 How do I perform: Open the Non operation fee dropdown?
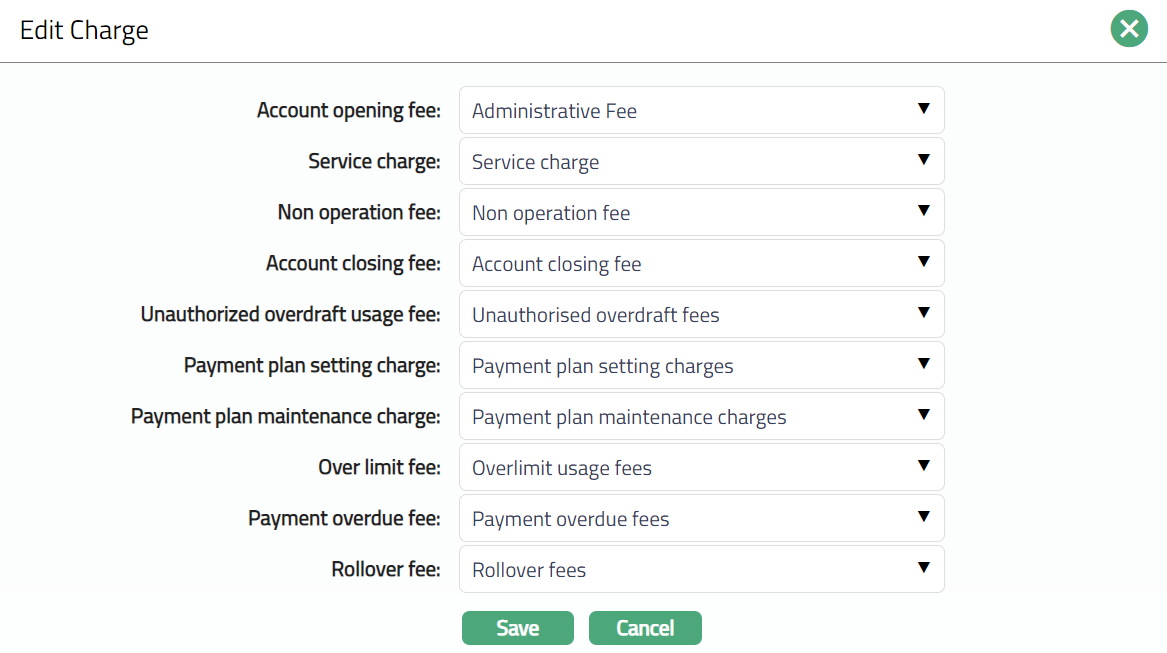tap(701, 212)
